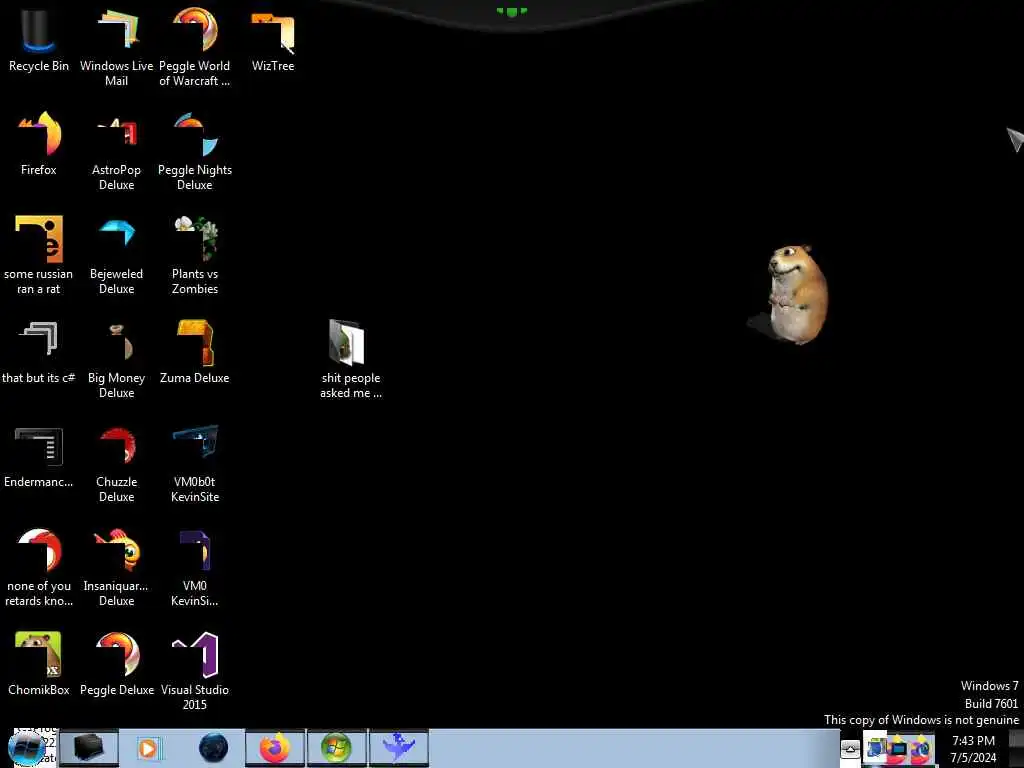Open the ChomikBox desktop icon
The width and height of the screenshot is (1024, 768).
pos(39,664)
